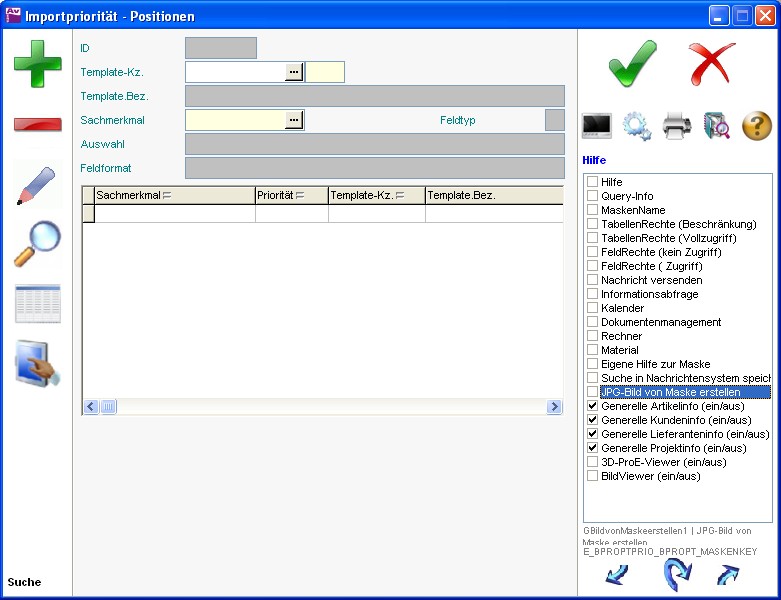
Task: Open Sachmerkmal lookup ellipsis button
Action: [294, 120]
